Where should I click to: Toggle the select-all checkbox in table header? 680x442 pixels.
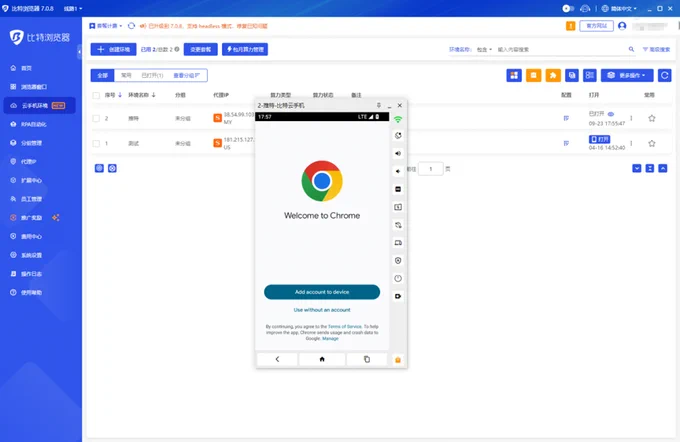pyautogui.click(x=96, y=95)
